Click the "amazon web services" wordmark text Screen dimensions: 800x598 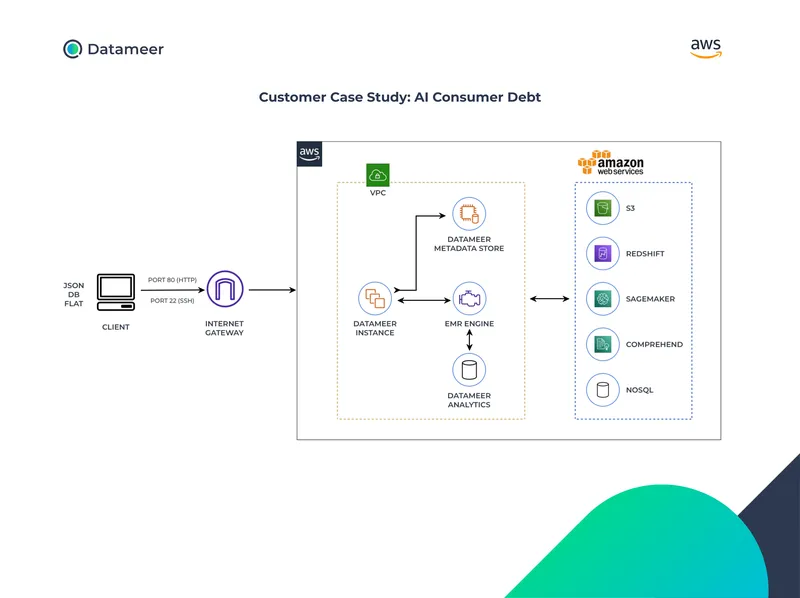click(620, 166)
